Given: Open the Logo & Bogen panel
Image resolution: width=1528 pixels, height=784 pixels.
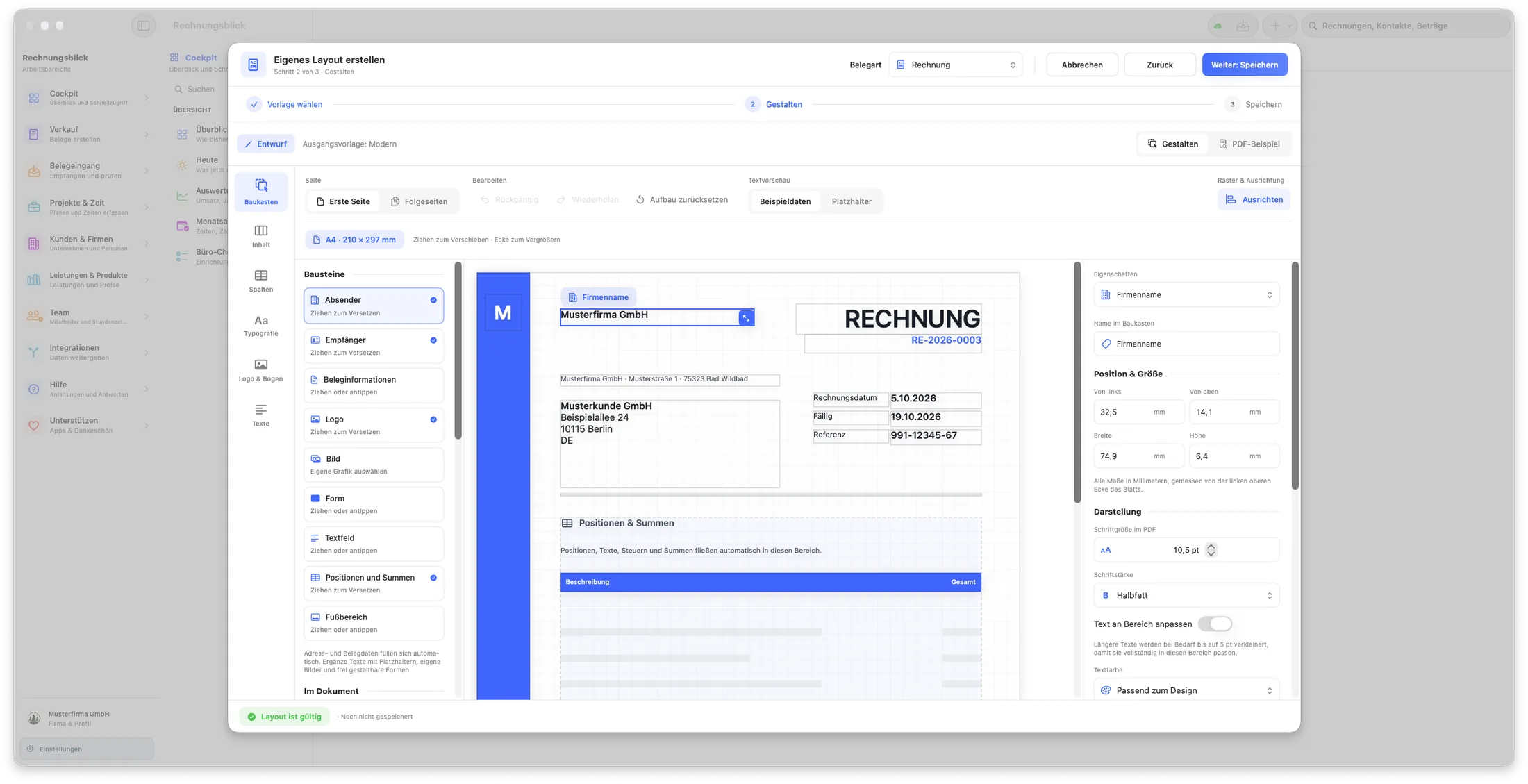Looking at the screenshot, I should 260,370.
